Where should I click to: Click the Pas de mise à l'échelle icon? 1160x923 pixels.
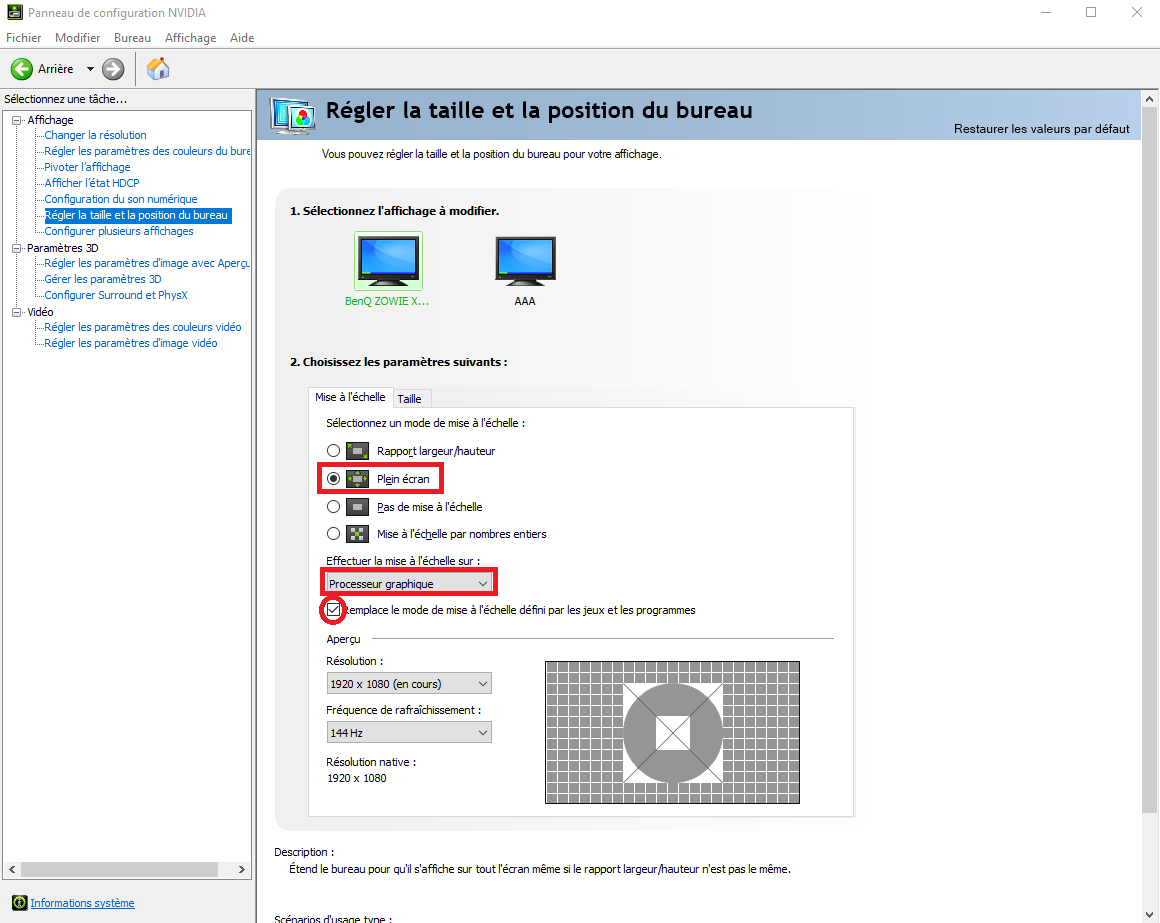[357, 507]
